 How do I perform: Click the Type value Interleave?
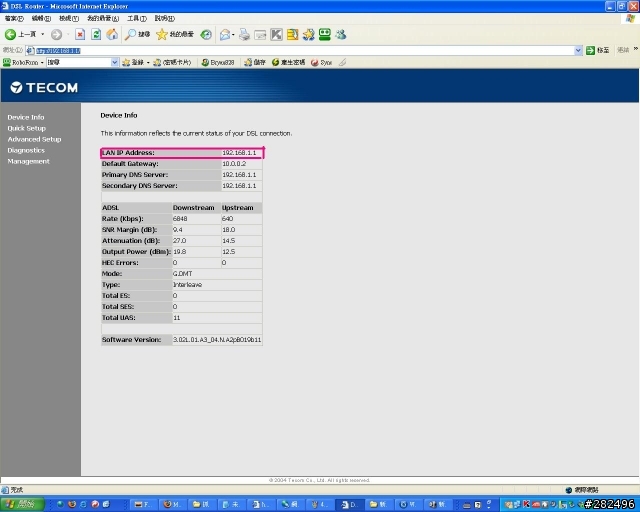[x=188, y=285]
